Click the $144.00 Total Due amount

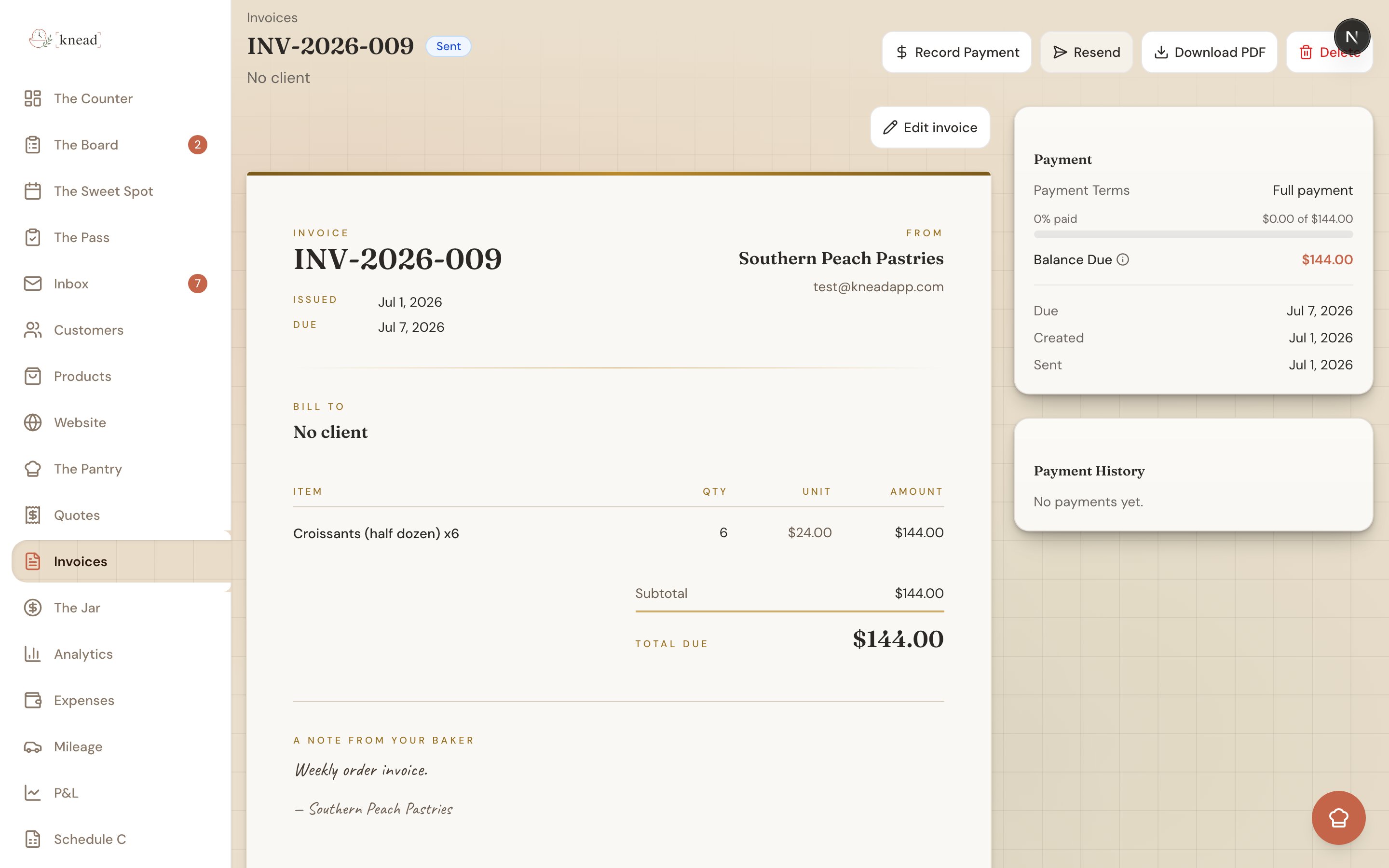[x=898, y=639]
